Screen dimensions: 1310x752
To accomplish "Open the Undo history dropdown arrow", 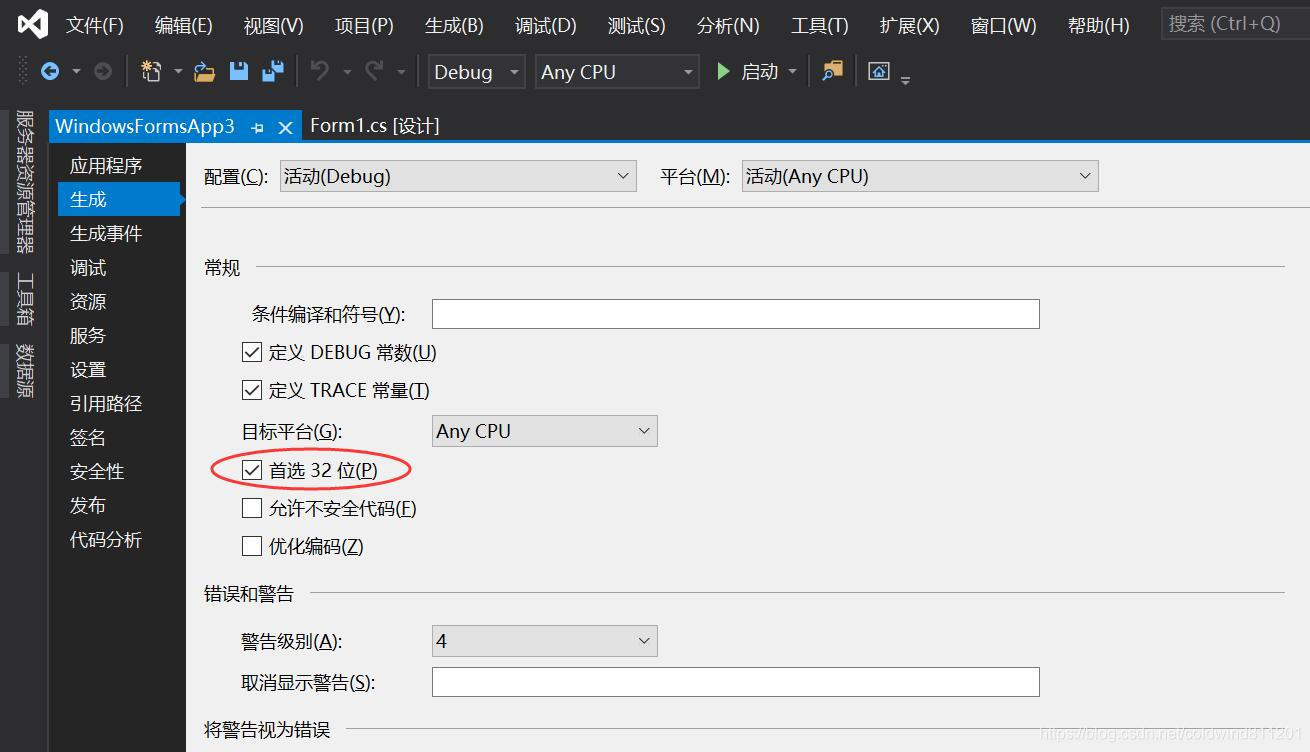I will [347, 72].
